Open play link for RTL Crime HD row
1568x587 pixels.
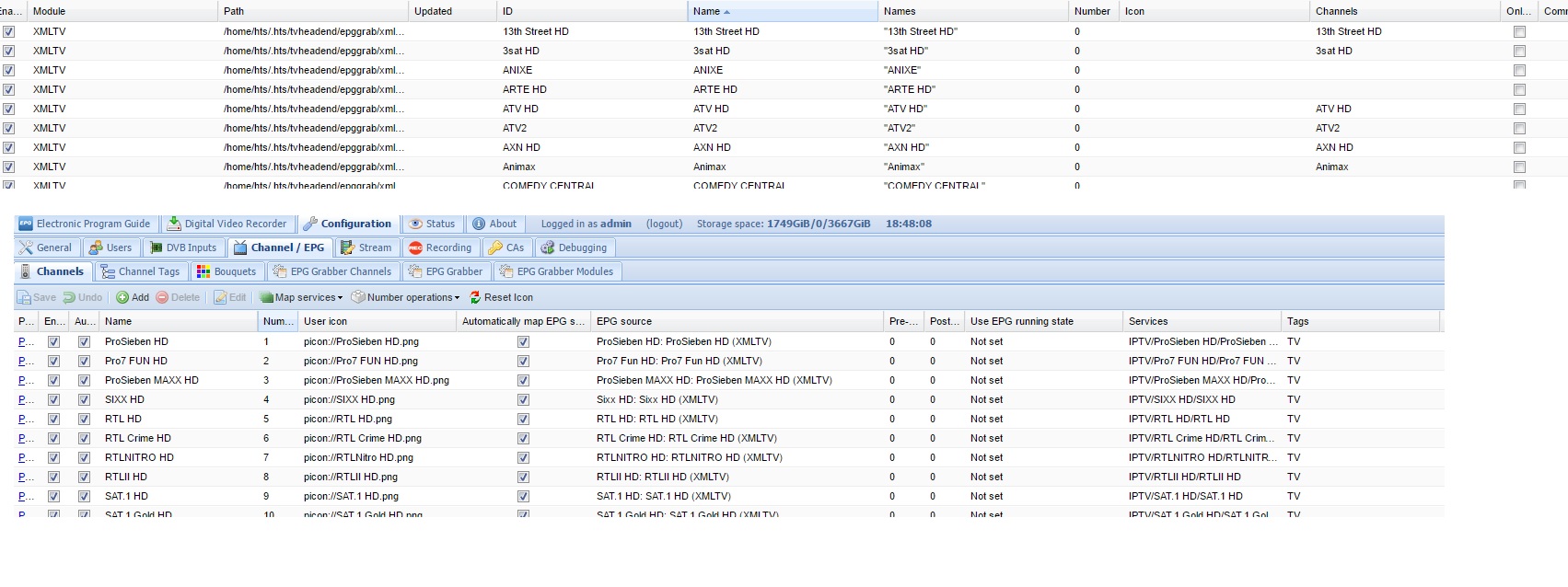(x=26, y=438)
